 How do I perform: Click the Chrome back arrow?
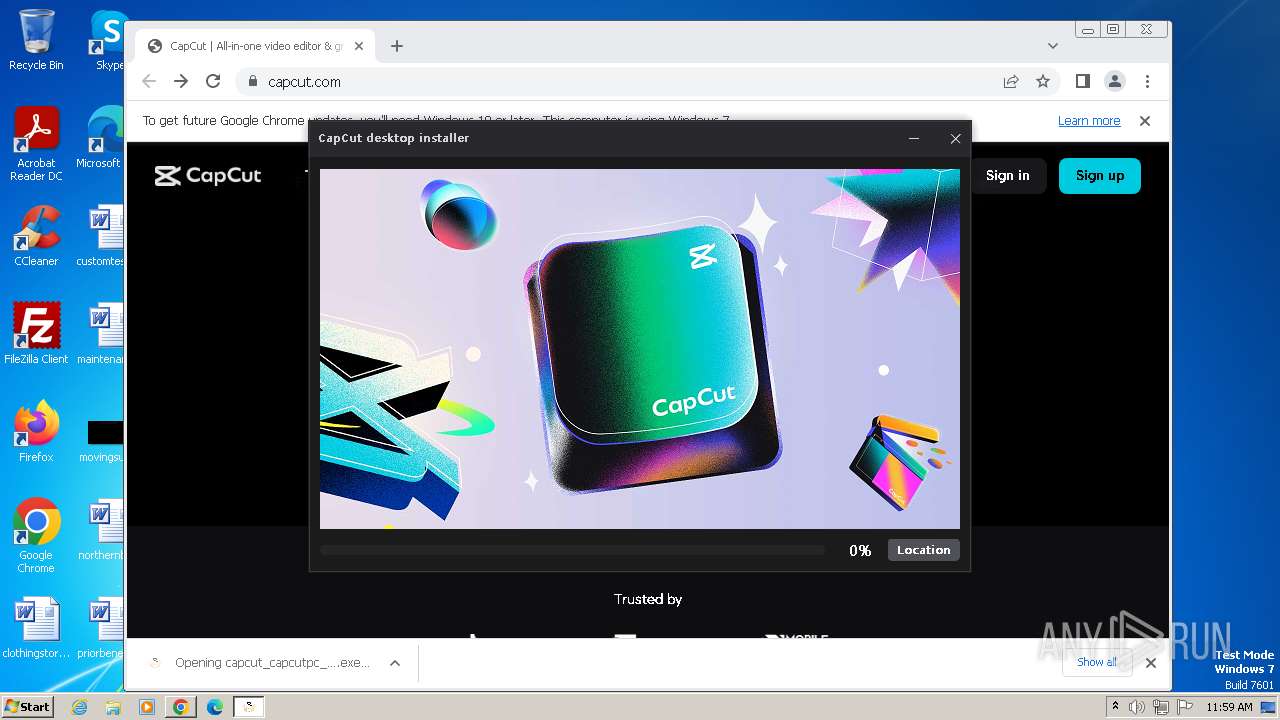coord(149,81)
